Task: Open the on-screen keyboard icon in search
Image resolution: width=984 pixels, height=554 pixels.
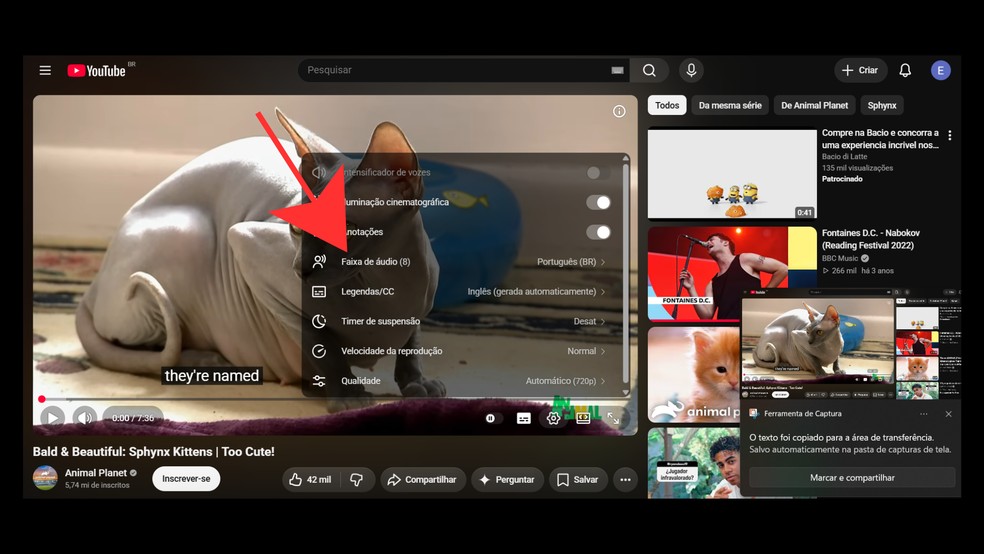Action: tap(618, 70)
